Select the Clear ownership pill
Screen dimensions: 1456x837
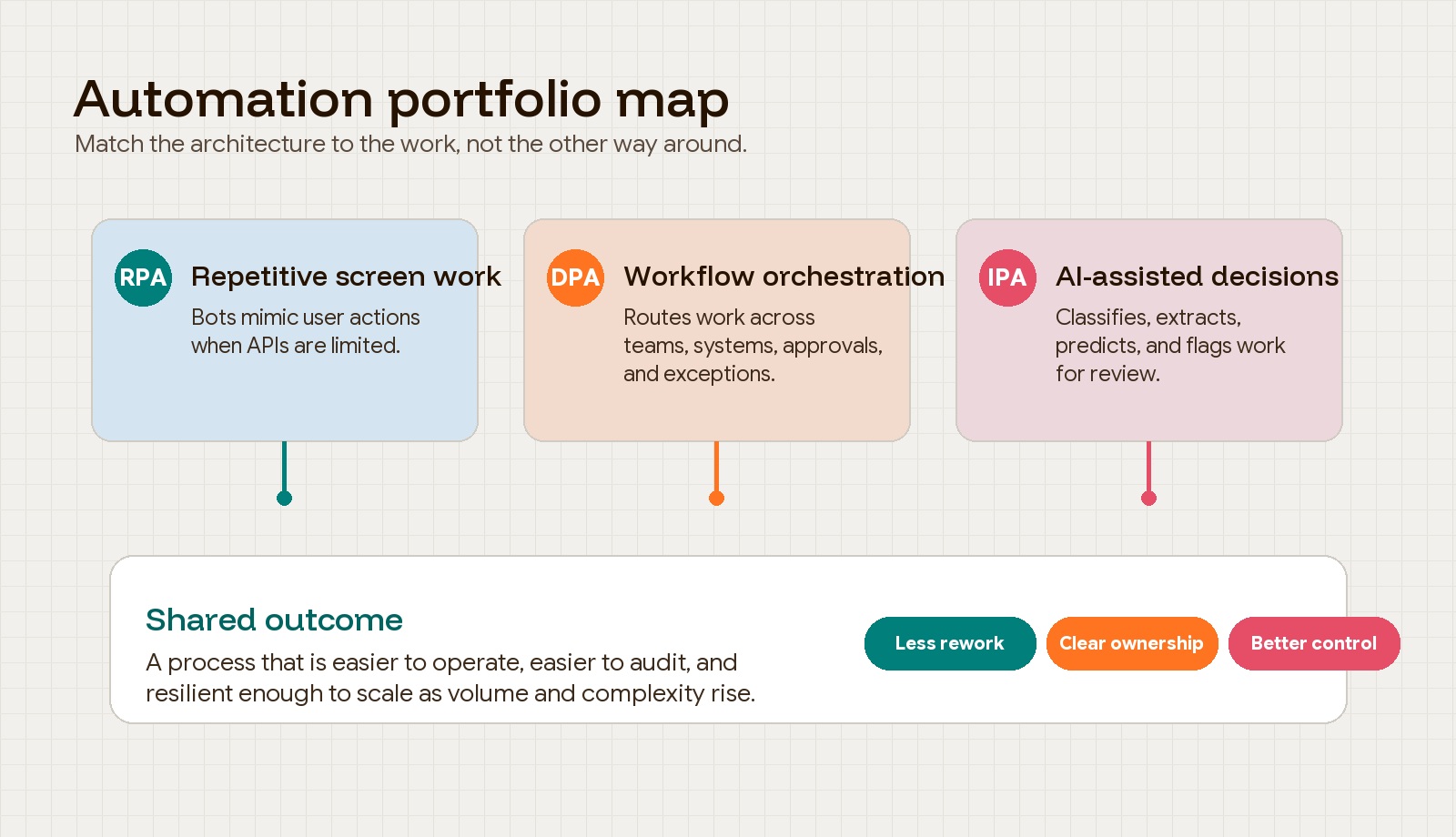(x=1132, y=643)
